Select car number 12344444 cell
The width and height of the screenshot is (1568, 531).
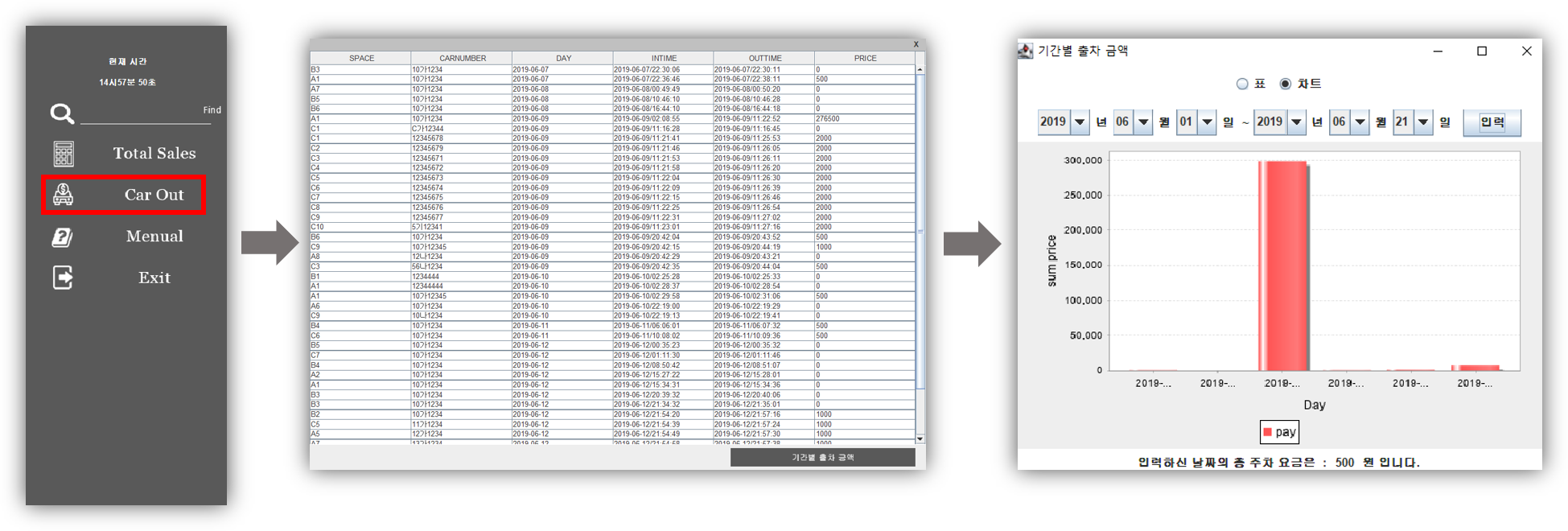(461, 286)
